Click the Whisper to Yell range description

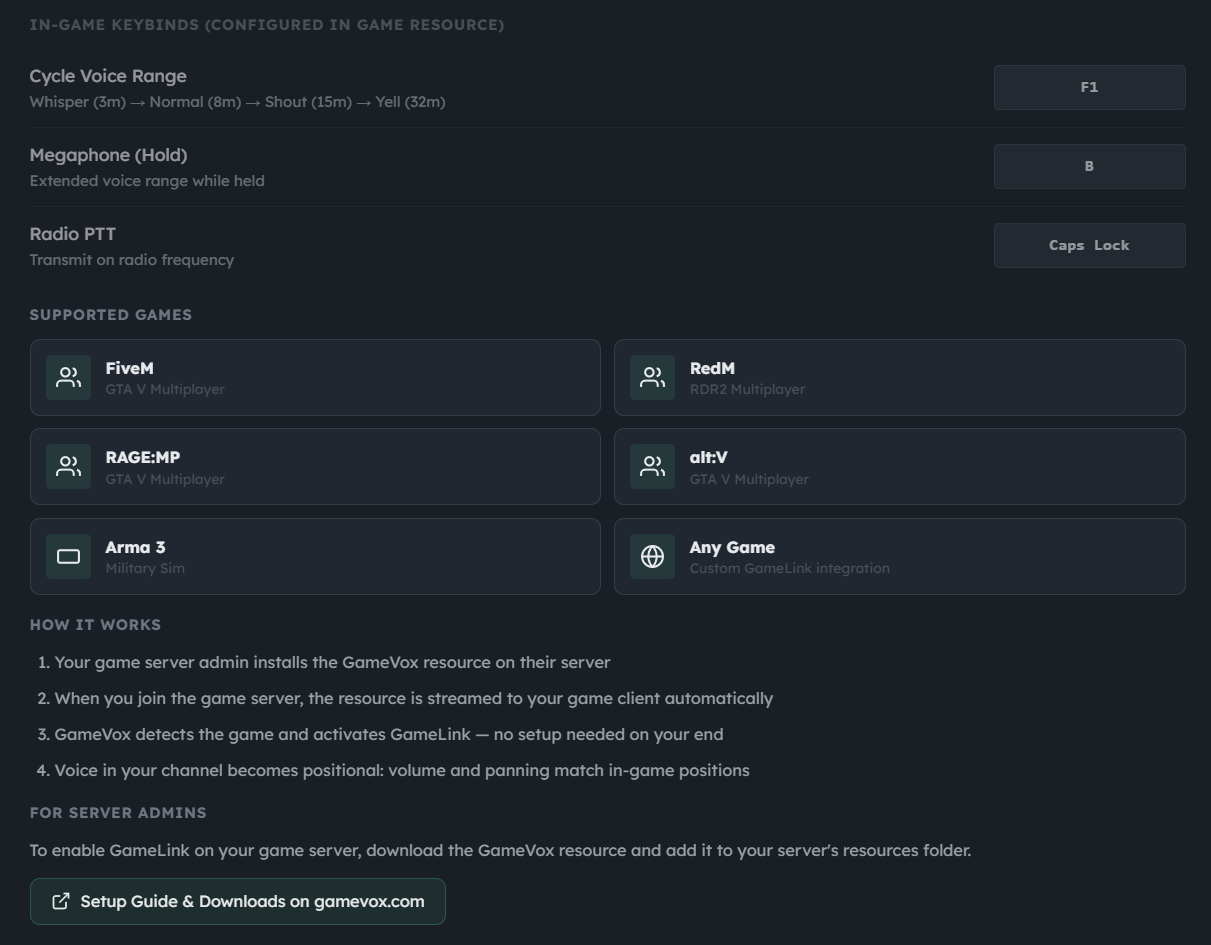237,102
